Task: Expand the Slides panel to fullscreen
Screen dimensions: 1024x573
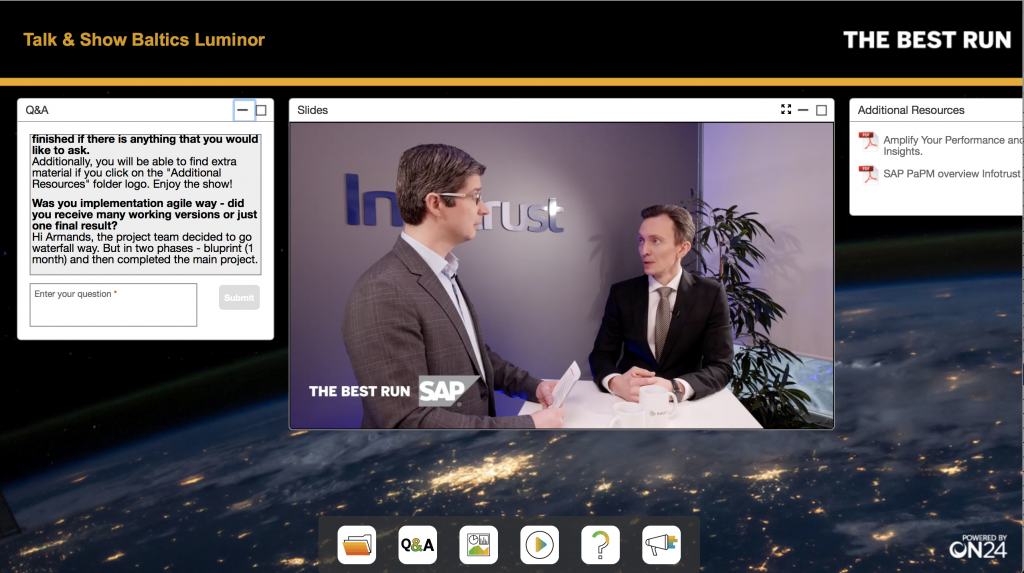Action: [x=786, y=110]
